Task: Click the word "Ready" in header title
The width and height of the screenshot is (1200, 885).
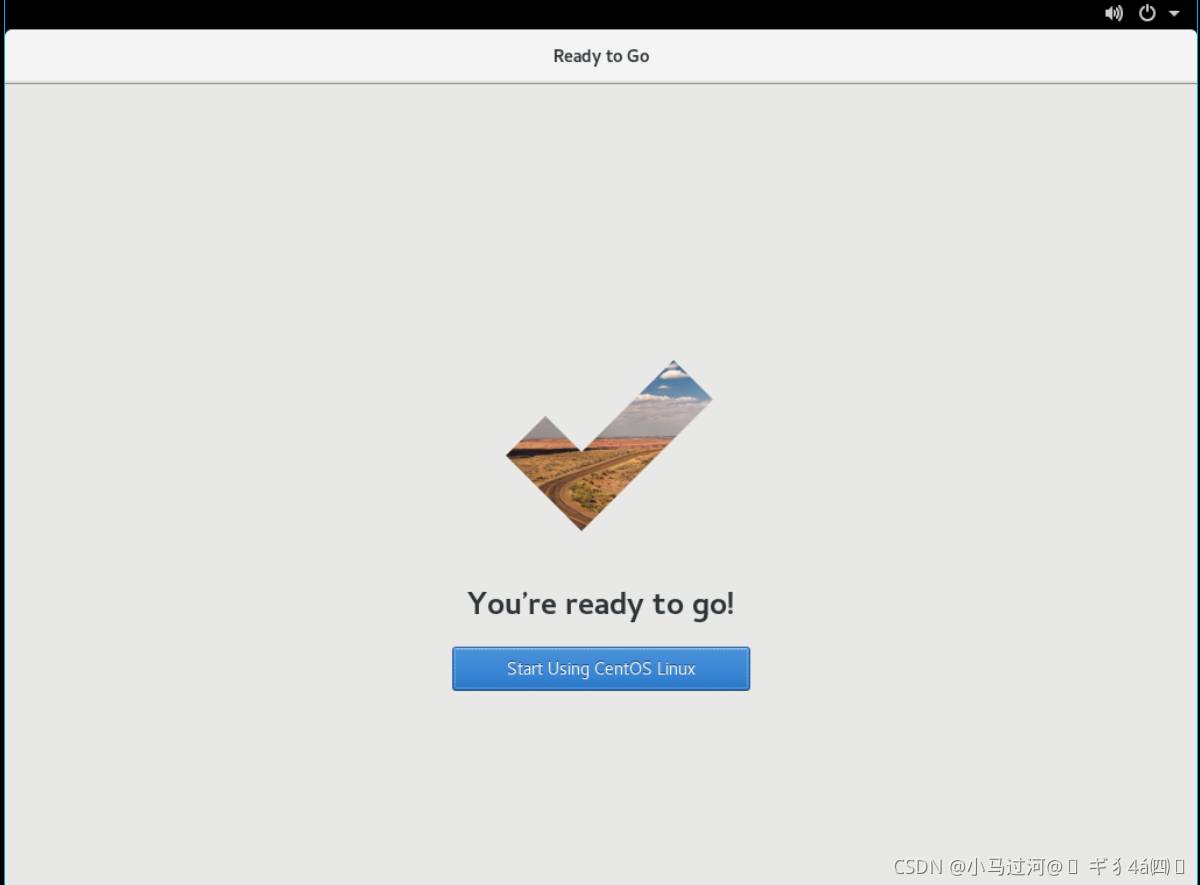Action: pyautogui.click(x=577, y=56)
